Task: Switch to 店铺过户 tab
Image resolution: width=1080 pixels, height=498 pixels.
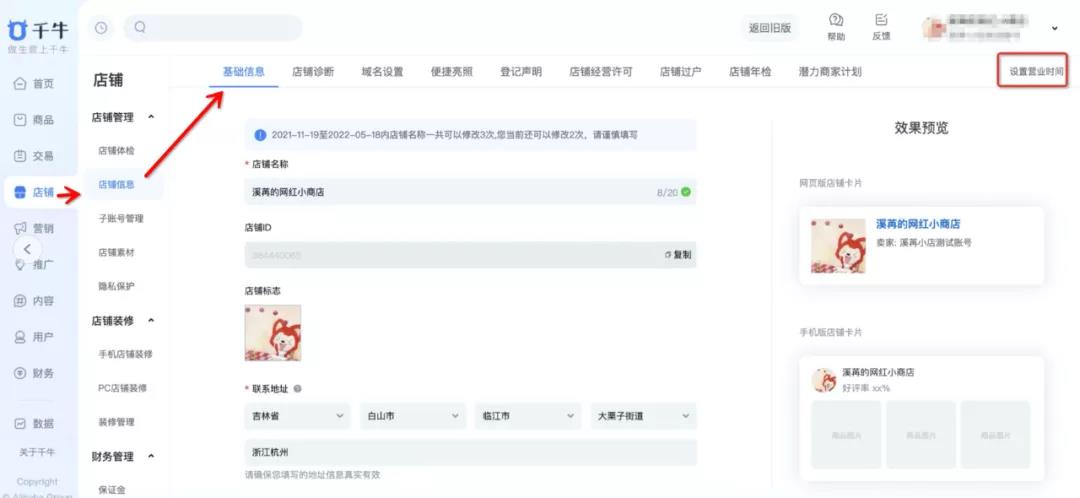Action: 681,72
